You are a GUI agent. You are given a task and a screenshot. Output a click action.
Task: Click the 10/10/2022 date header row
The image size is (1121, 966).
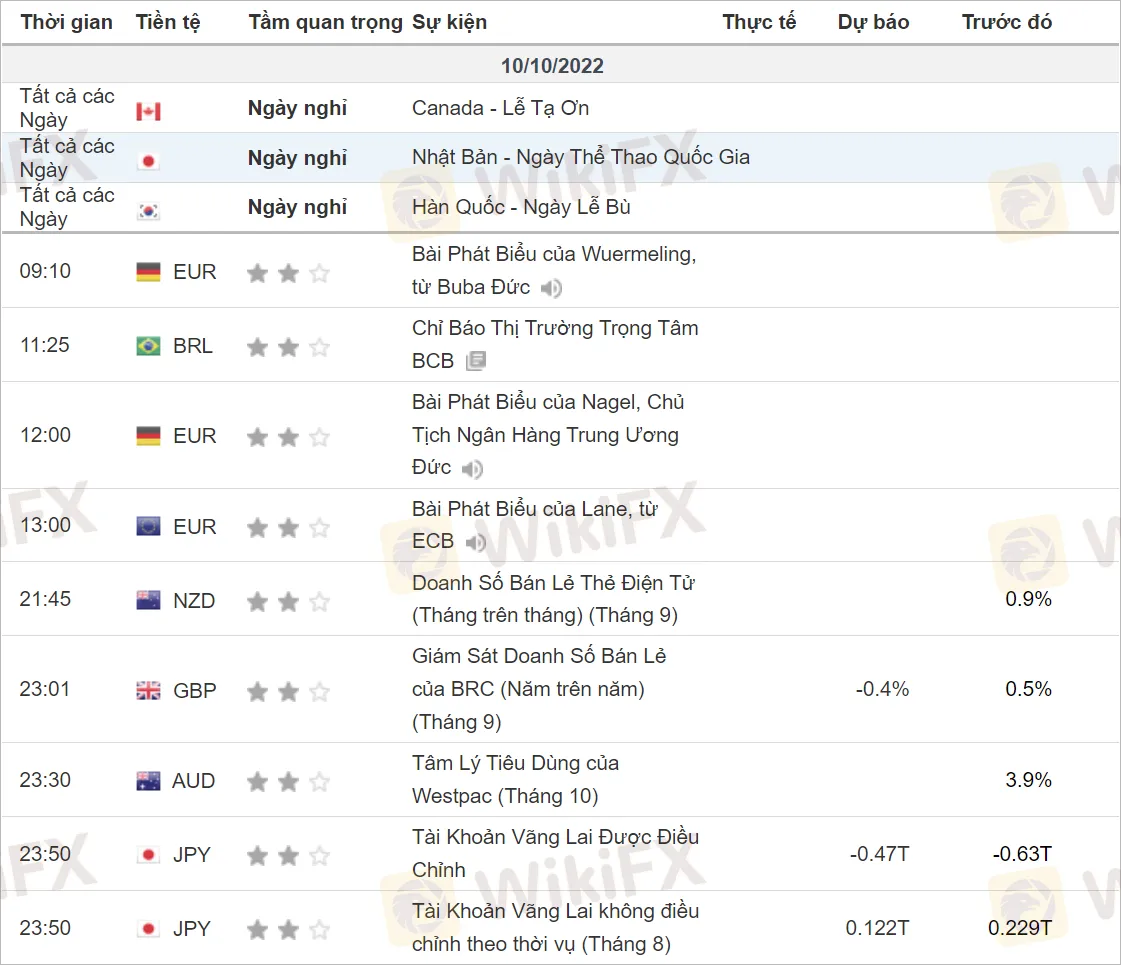[552, 66]
